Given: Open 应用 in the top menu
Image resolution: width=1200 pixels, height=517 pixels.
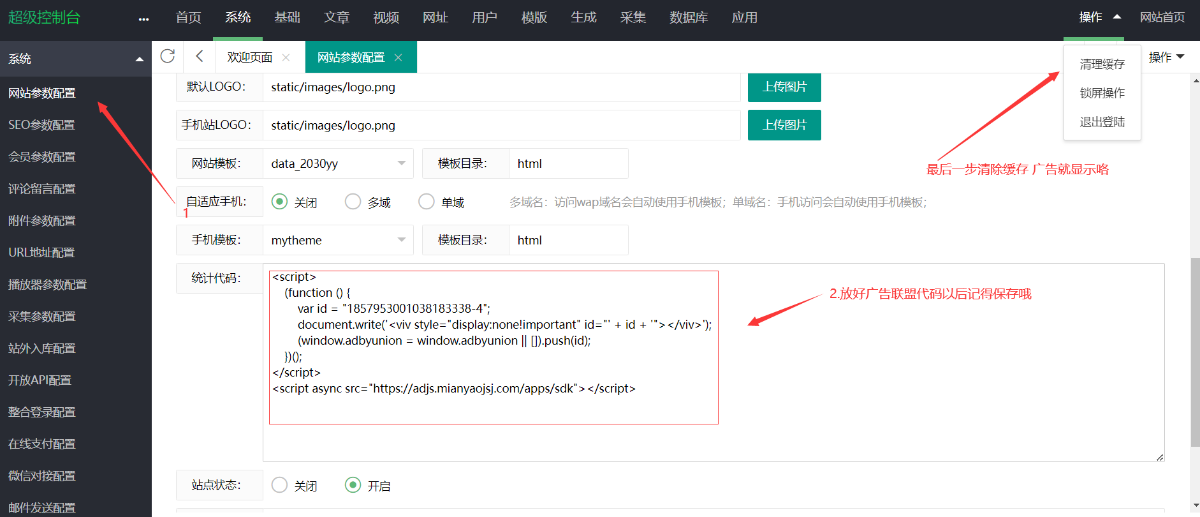Looking at the screenshot, I should 744,17.
